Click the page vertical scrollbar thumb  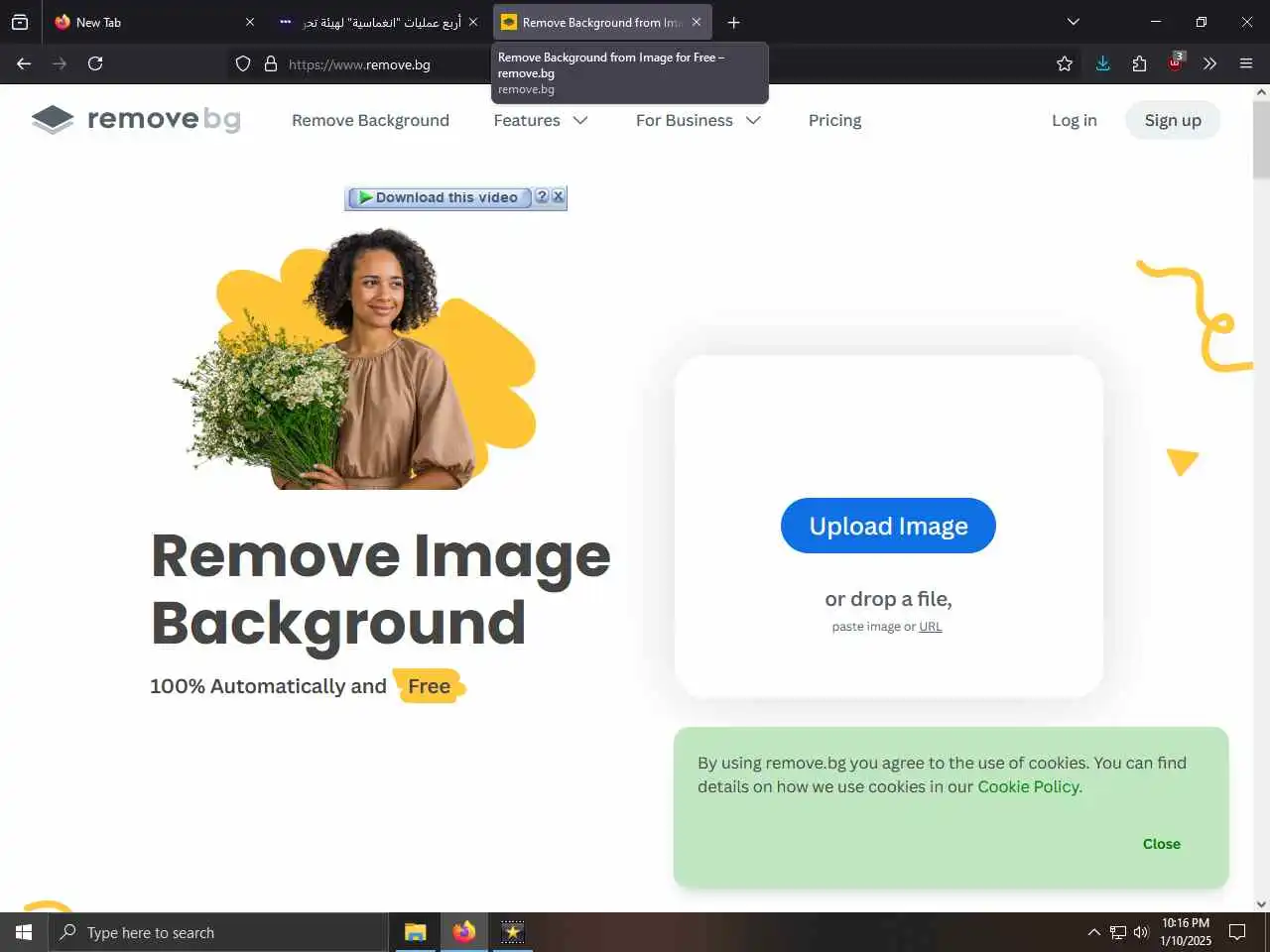point(1261,139)
